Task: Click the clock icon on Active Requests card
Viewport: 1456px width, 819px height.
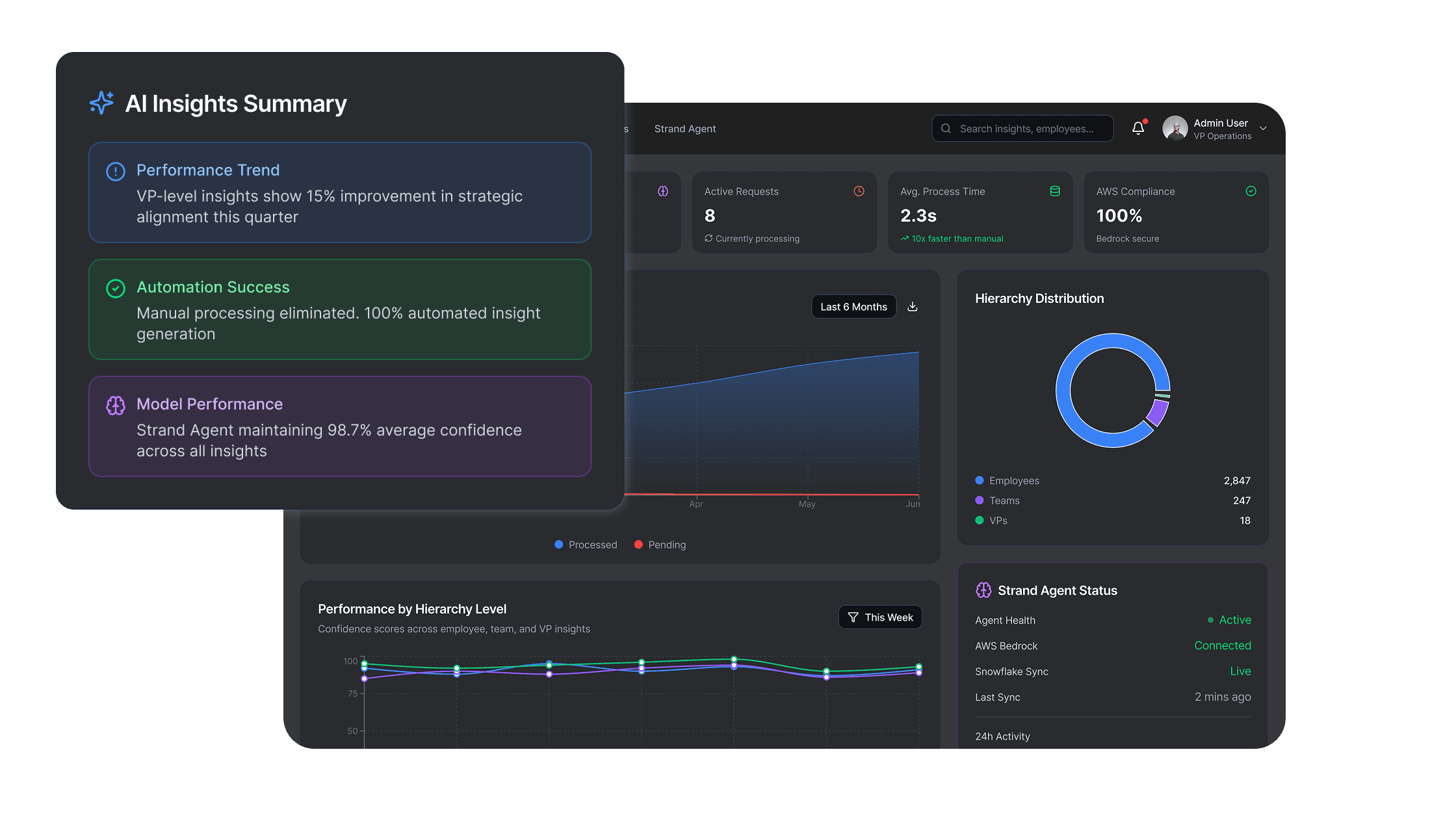Action: tap(859, 191)
